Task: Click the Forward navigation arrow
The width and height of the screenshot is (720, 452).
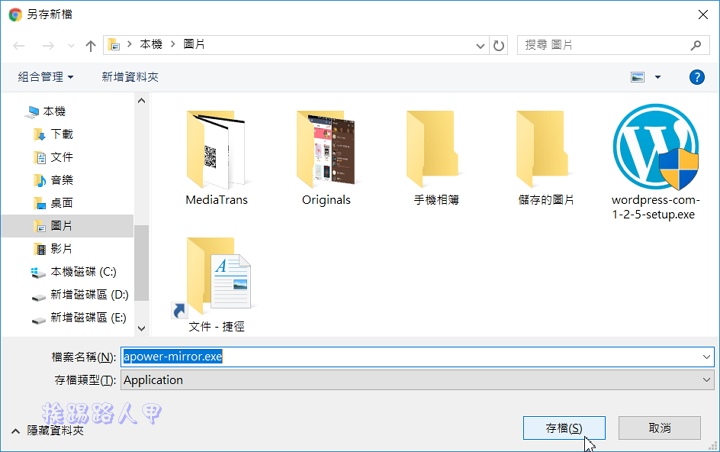Action: pyautogui.click(x=48, y=45)
